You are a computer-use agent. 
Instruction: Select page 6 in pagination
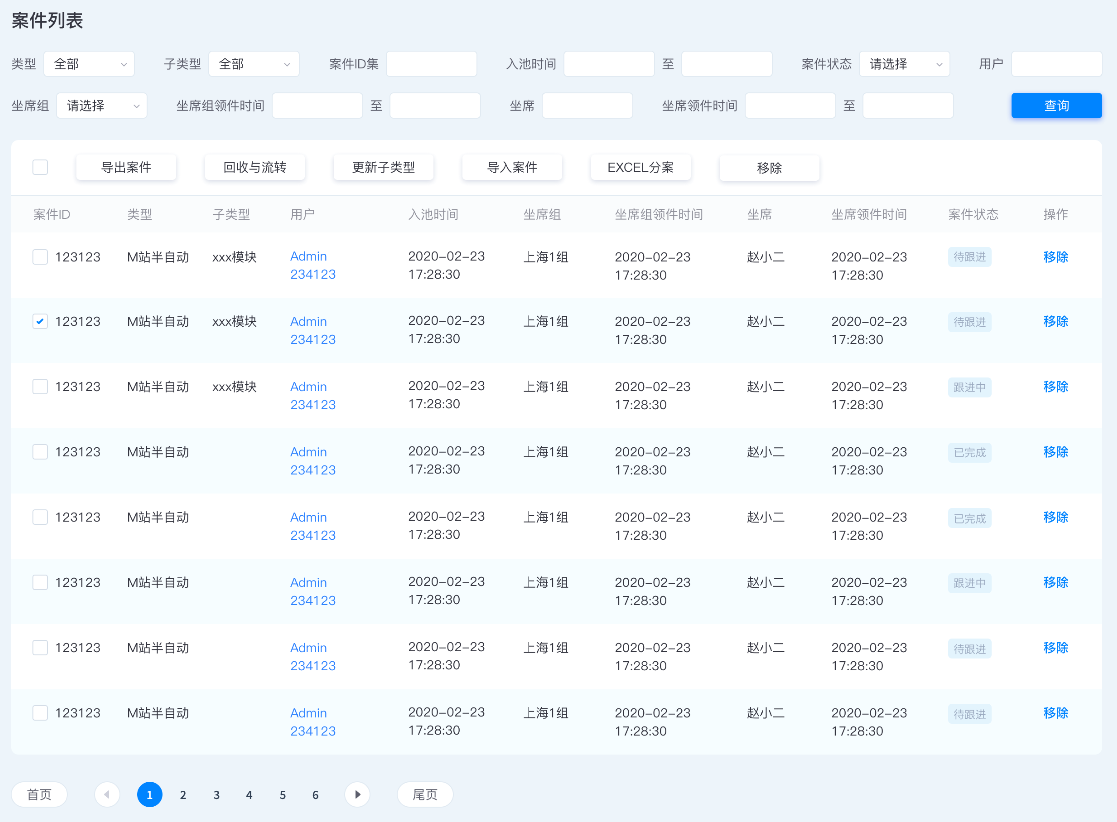[x=316, y=795]
